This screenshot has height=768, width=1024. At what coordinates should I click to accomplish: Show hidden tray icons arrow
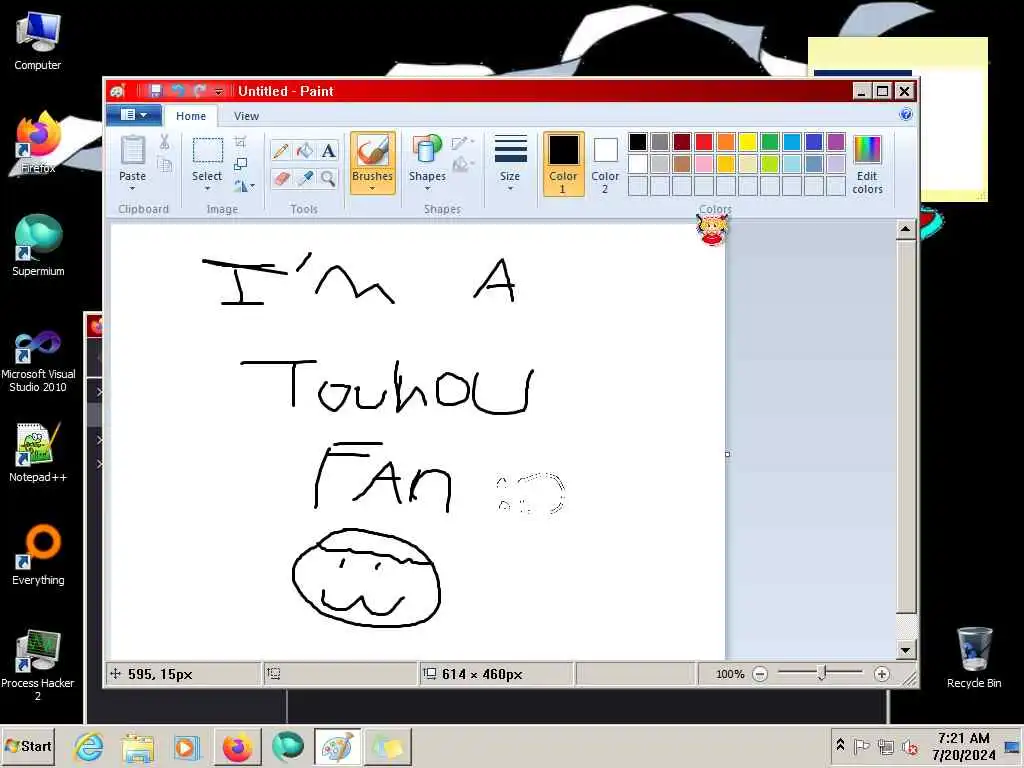point(840,746)
